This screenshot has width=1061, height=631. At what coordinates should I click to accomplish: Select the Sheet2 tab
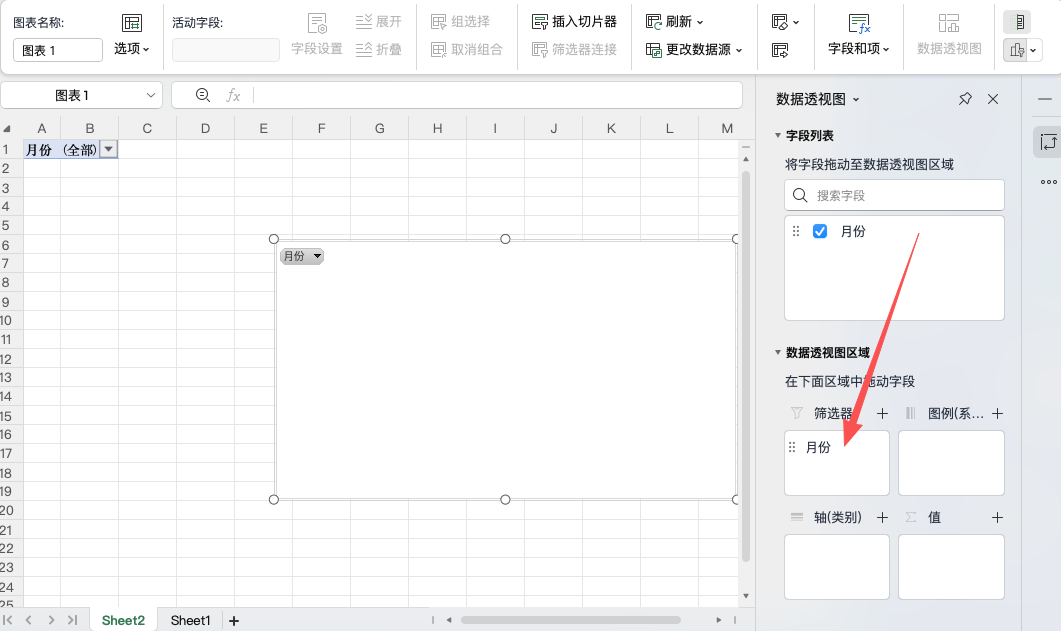click(x=122, y=620)
